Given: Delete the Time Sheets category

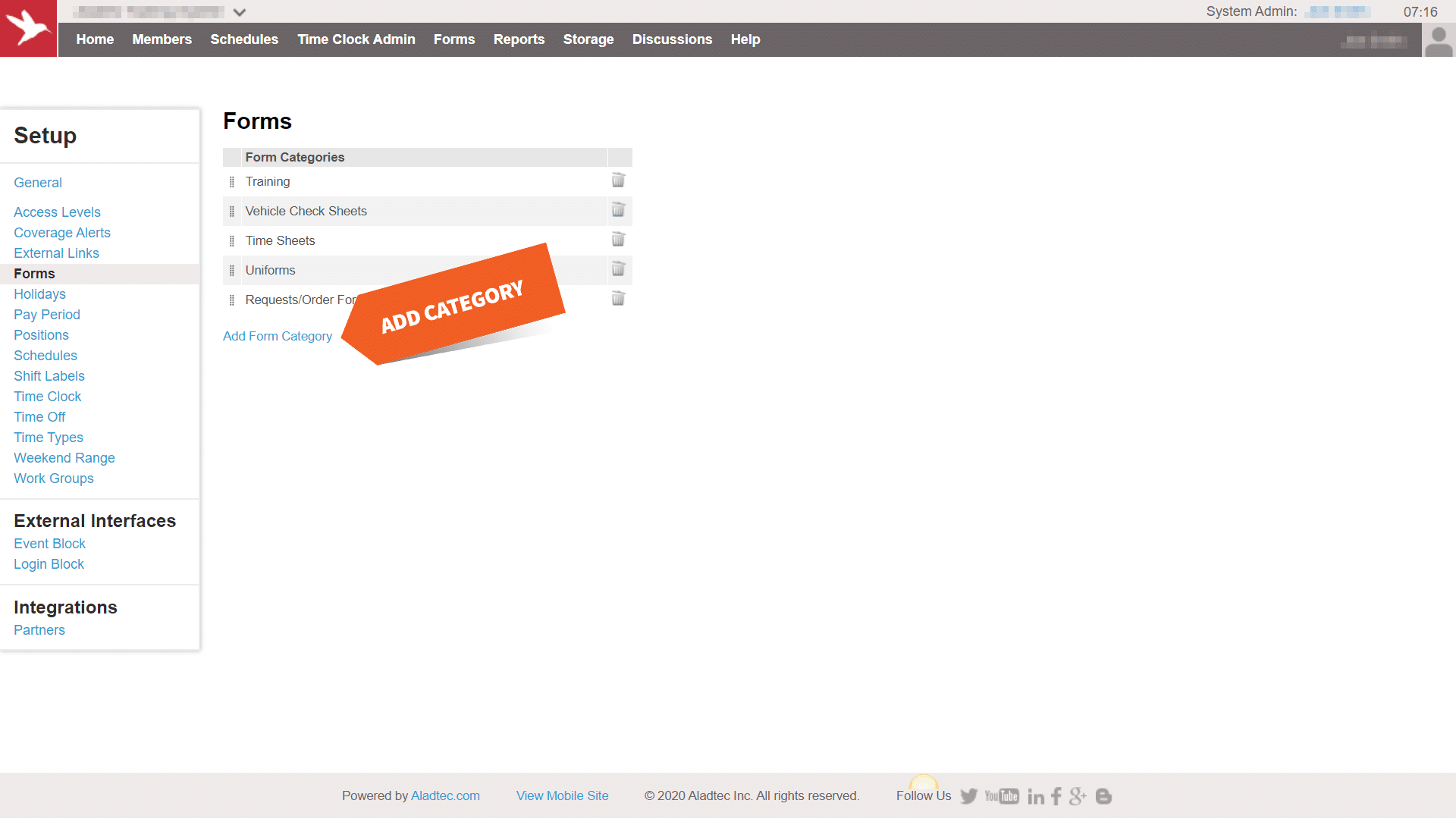Looking at the screenshot, I should coord(618,240).
